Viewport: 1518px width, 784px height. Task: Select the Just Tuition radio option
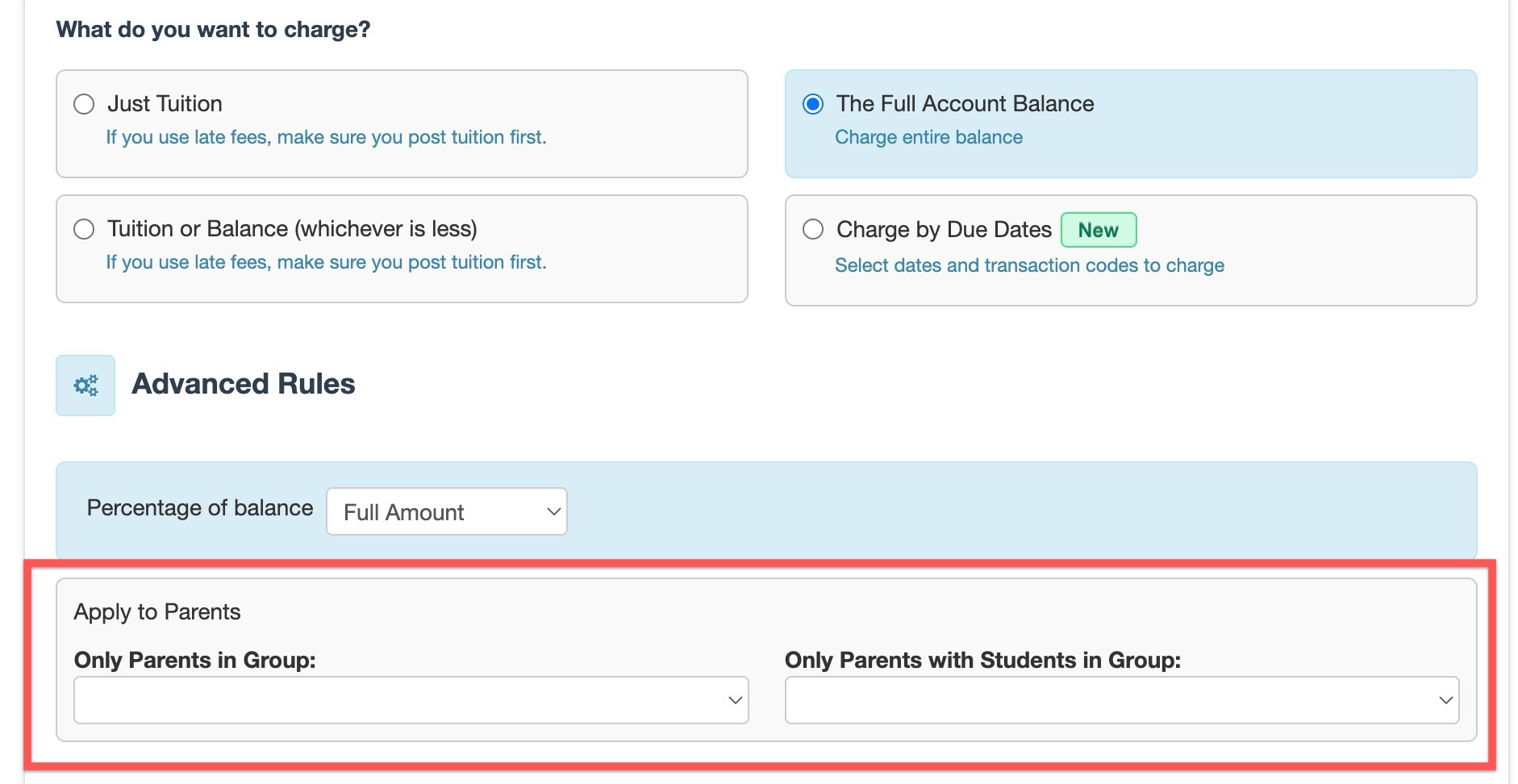(84, 104)
